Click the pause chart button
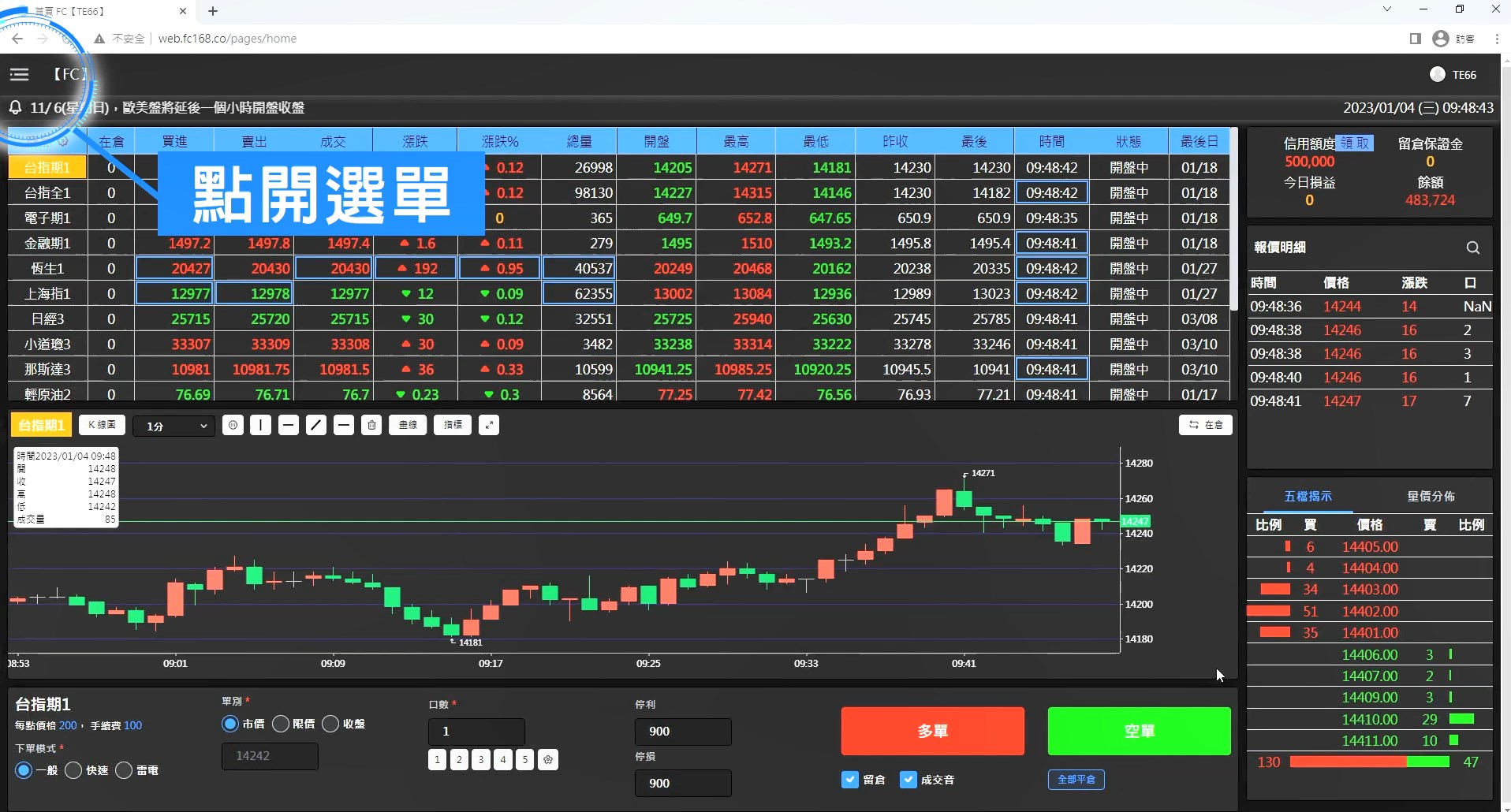 point(233,425)
